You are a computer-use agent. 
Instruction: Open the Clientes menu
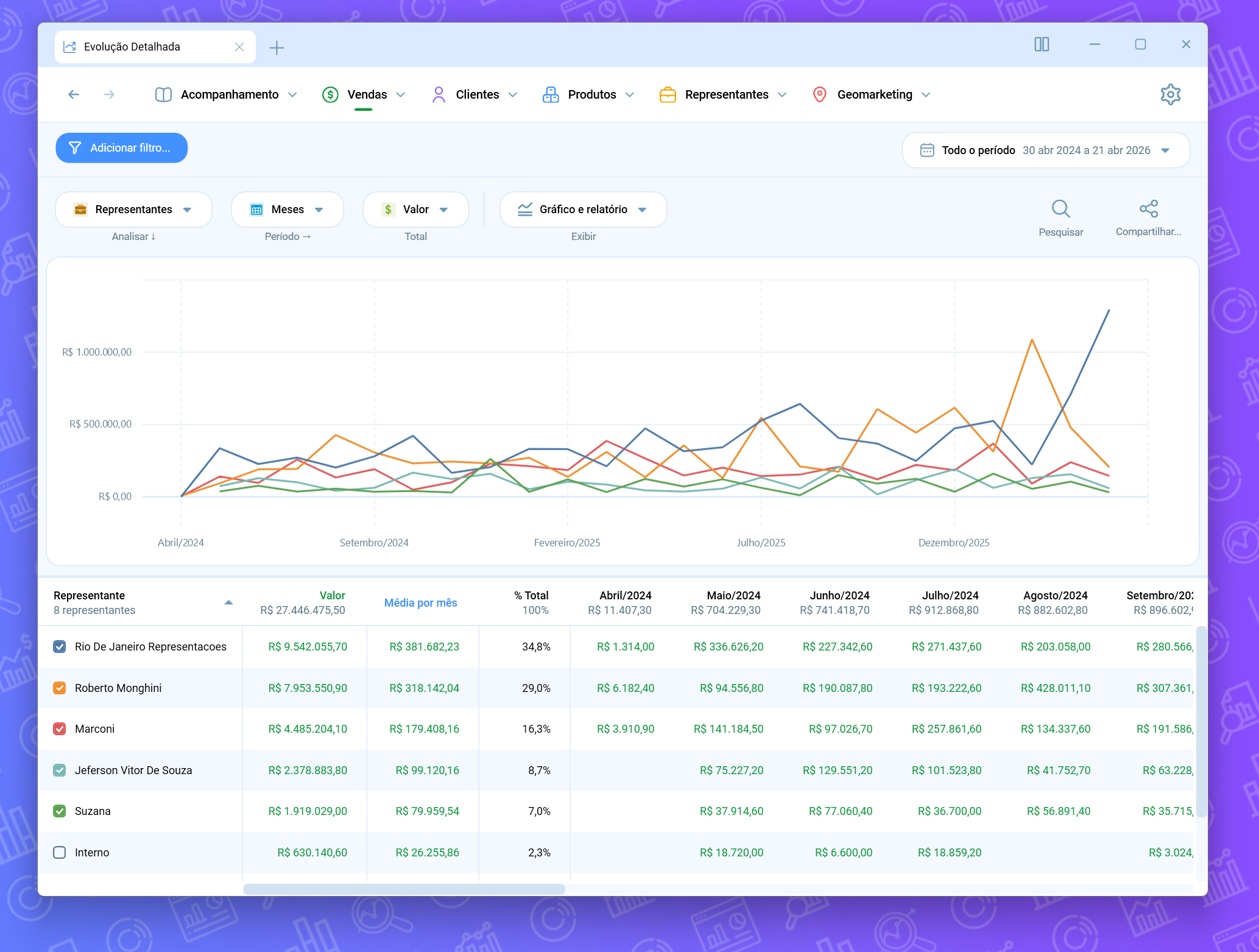point(474,94)
